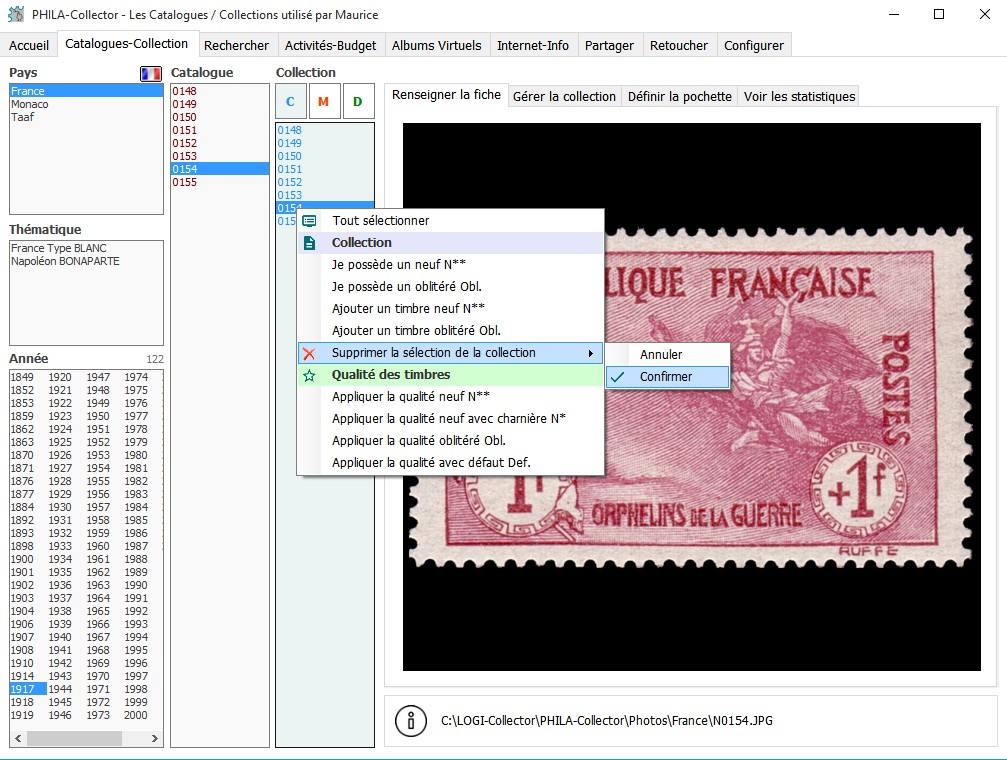Toggle the orange M collection filter button
Screen dimensions: 1007x760
324,102
